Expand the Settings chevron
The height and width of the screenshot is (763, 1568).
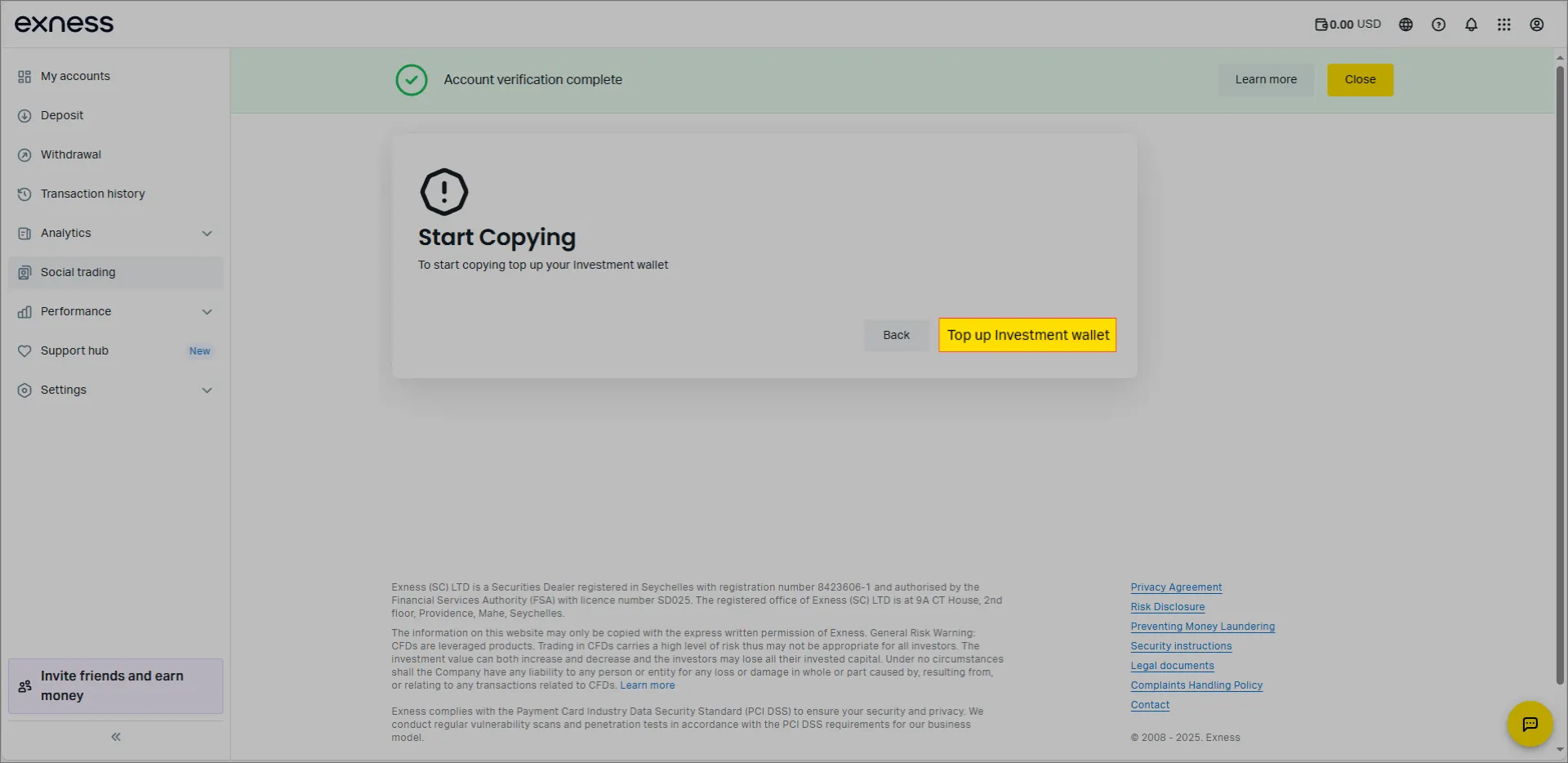(207, 390)
